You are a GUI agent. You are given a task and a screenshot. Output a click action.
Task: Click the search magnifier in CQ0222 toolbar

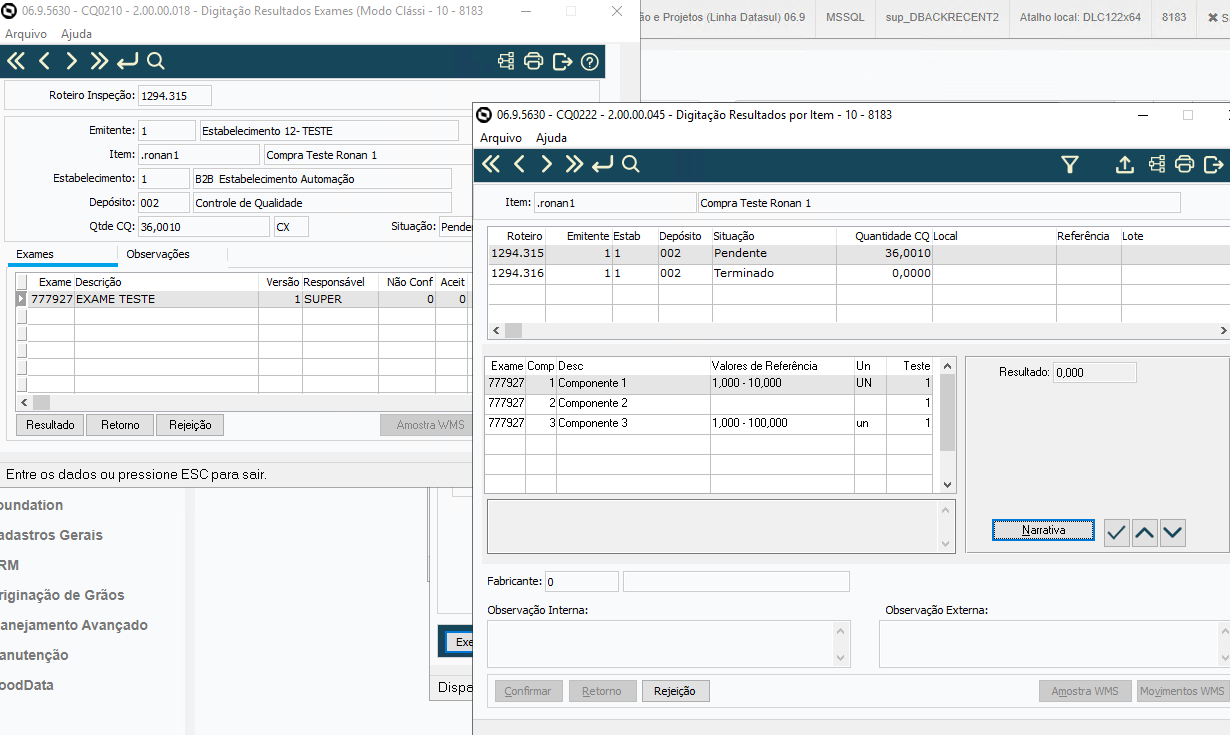[630, 165]
